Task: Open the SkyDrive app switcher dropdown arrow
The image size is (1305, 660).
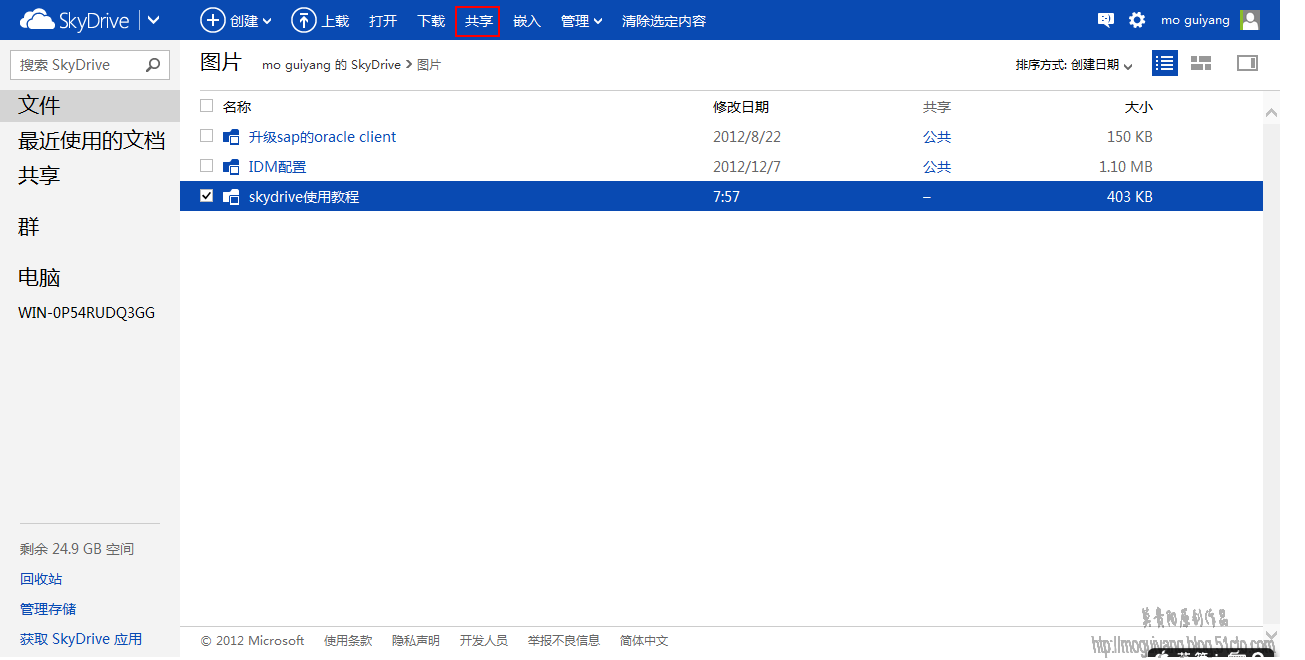Action: 153,20
